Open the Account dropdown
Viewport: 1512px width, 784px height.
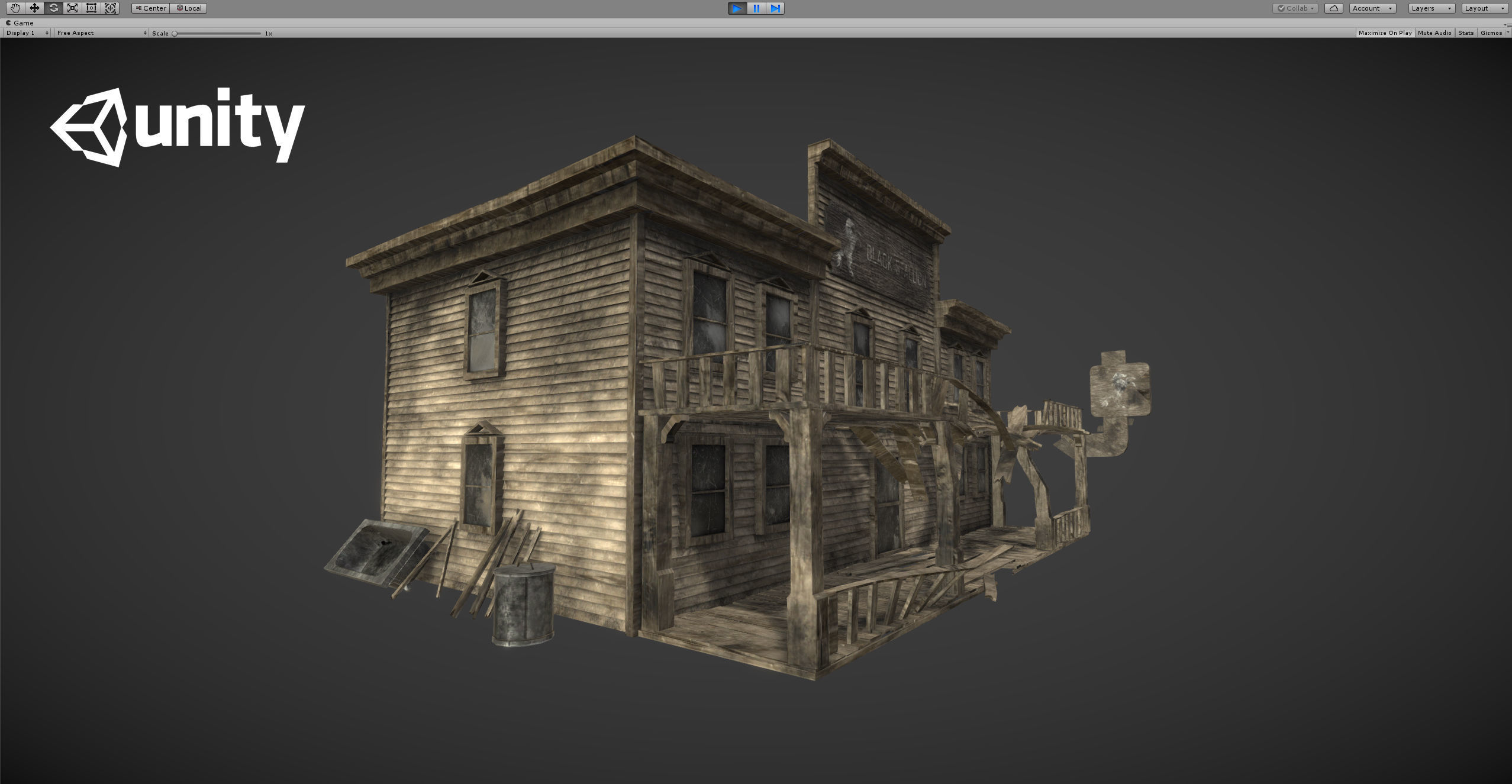tap(1373, 8)
